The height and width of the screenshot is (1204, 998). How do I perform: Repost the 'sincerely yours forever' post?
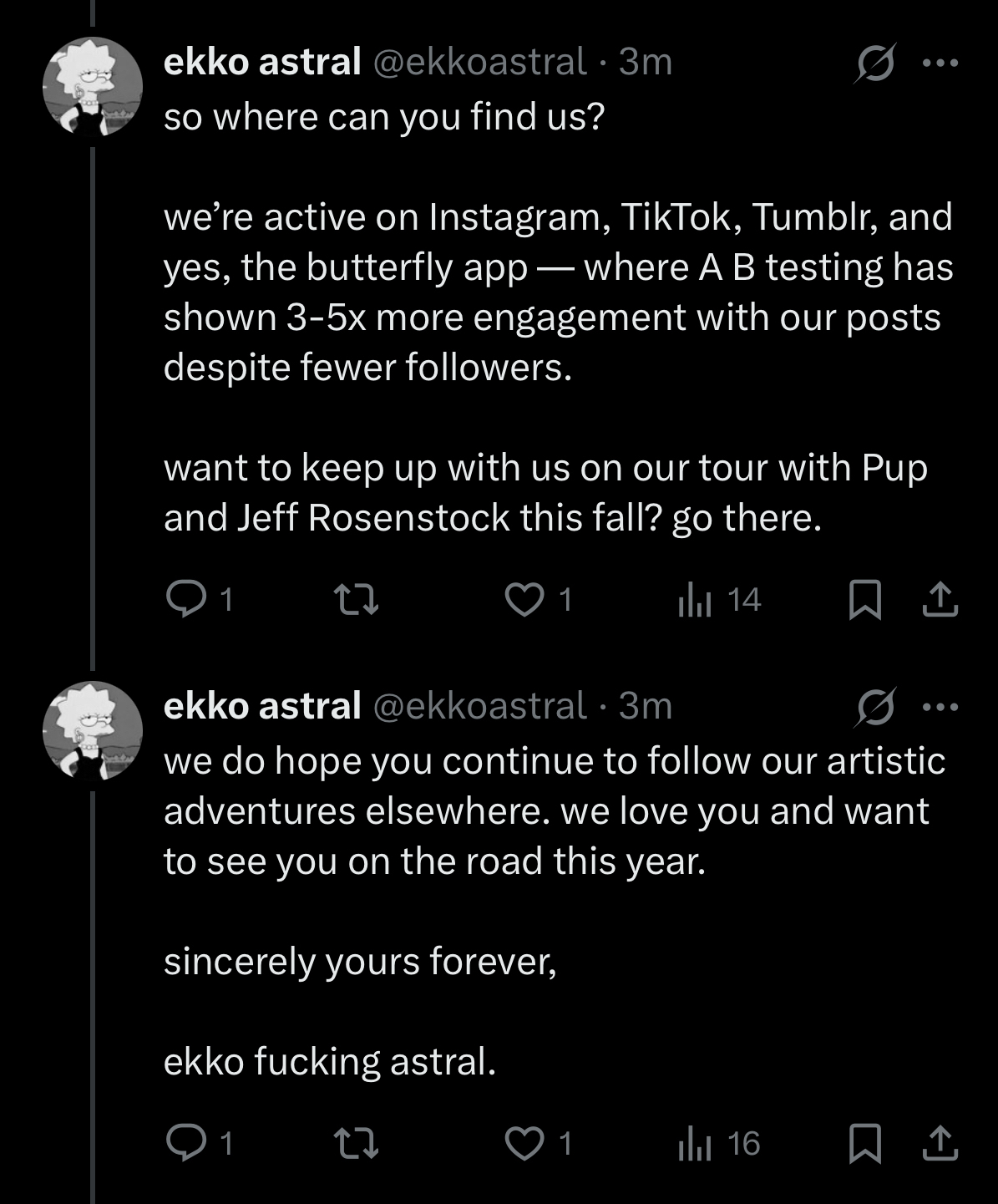click(x=356, y=1142)
